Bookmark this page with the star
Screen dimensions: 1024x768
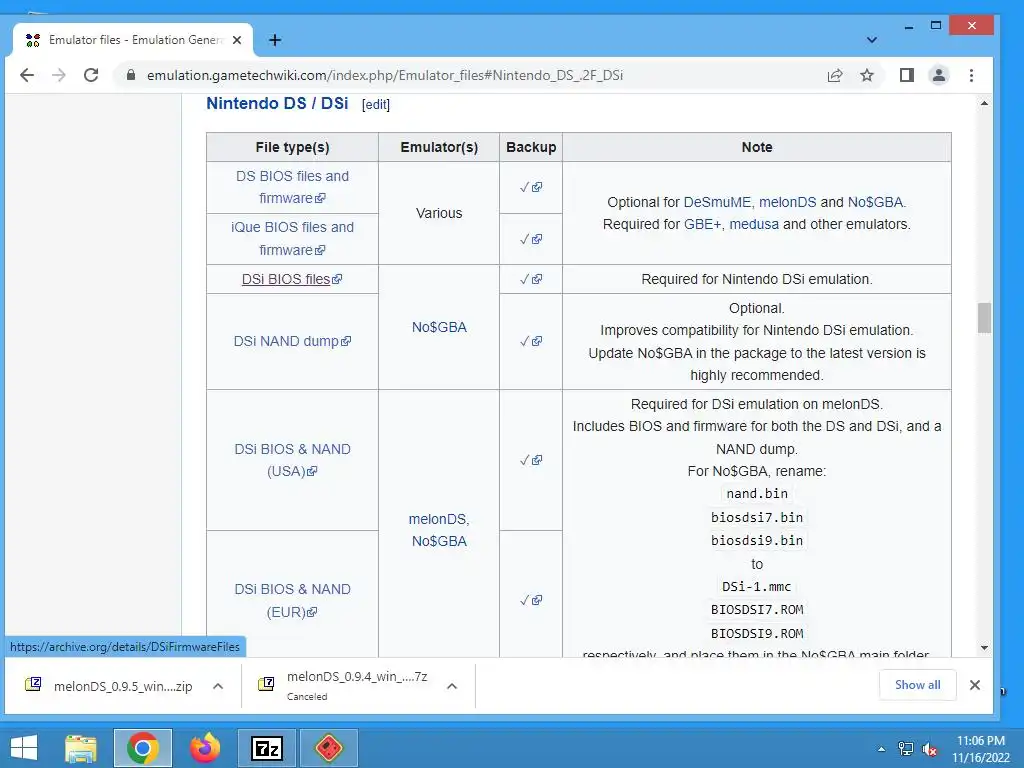867,75
